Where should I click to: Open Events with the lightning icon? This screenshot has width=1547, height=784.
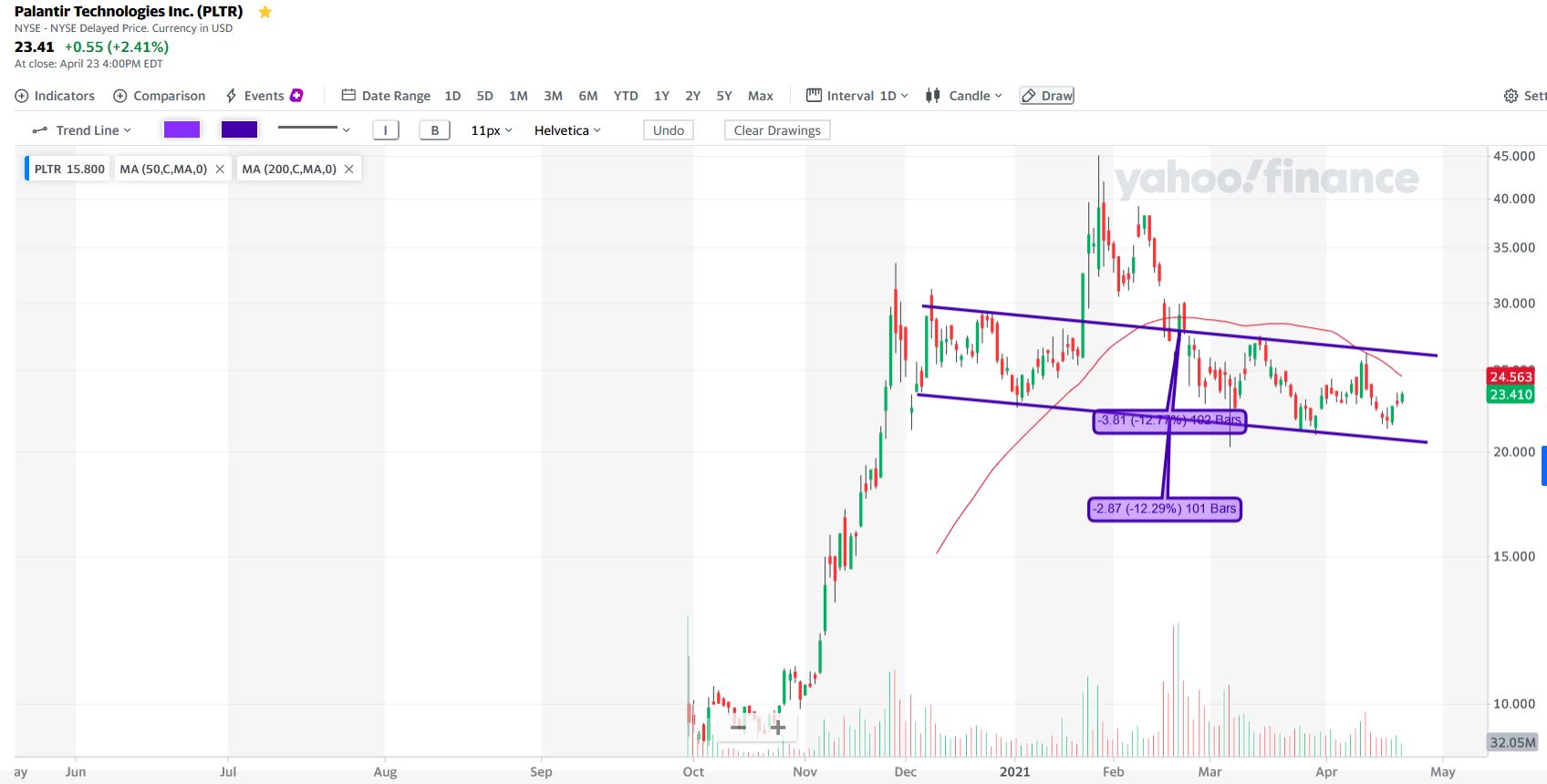pyautogui.click(x=232, y=96)
